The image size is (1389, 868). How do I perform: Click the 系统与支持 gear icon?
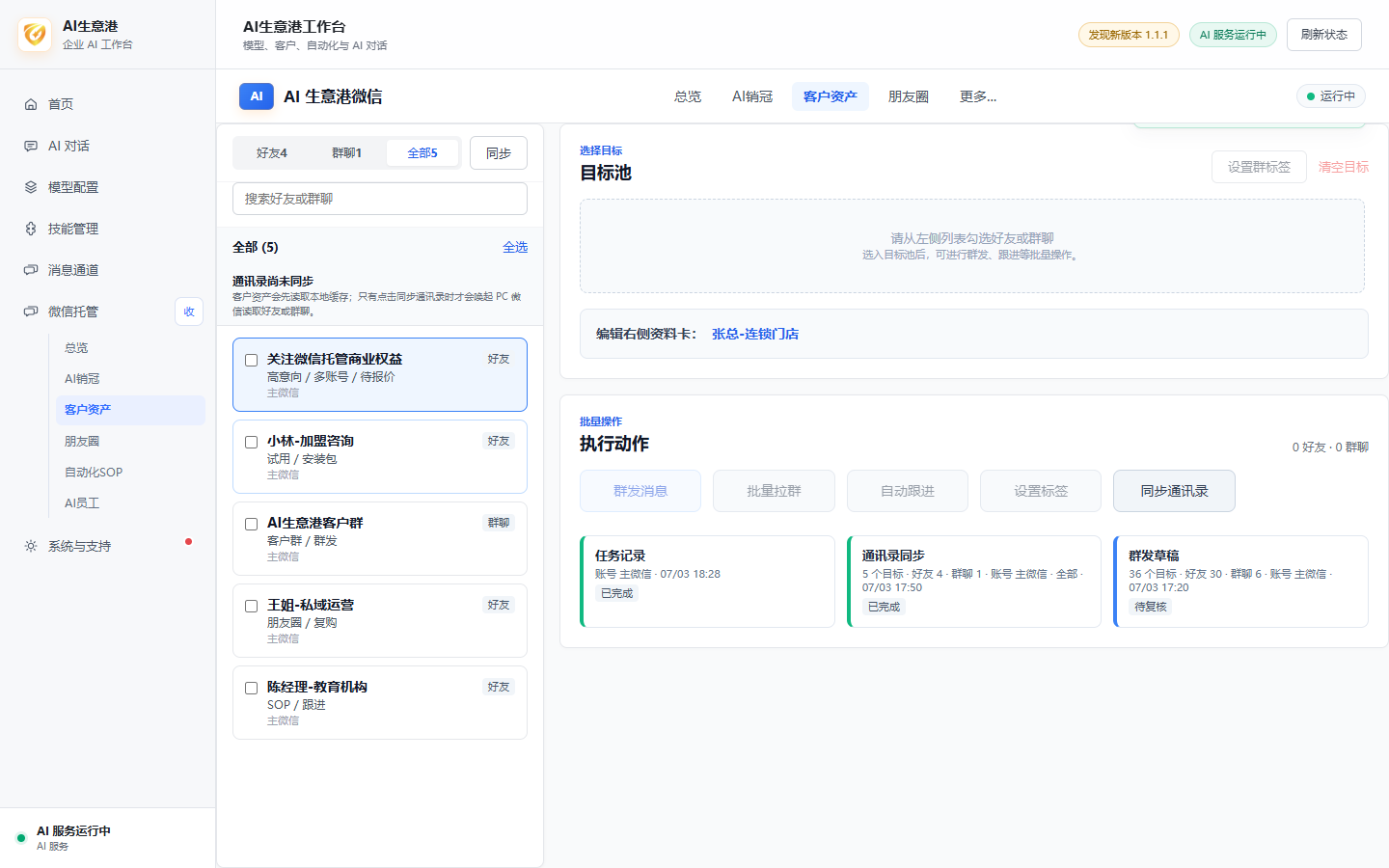[31, 546]
